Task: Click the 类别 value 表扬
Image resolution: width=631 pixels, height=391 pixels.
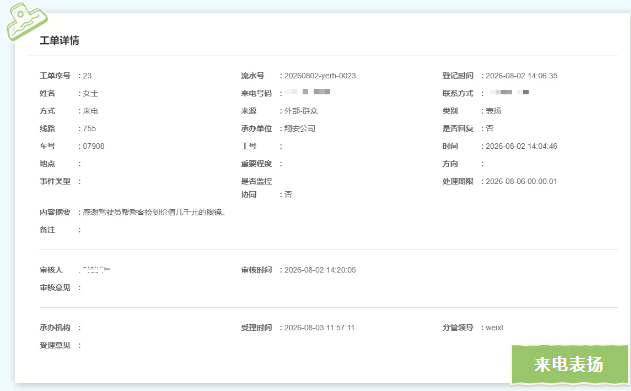Action: click(x=493, y=111)
